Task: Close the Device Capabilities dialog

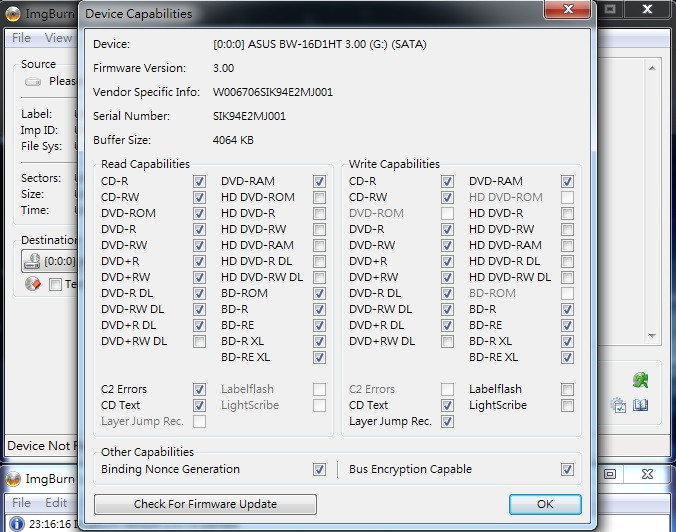Action: coord(567,12)
